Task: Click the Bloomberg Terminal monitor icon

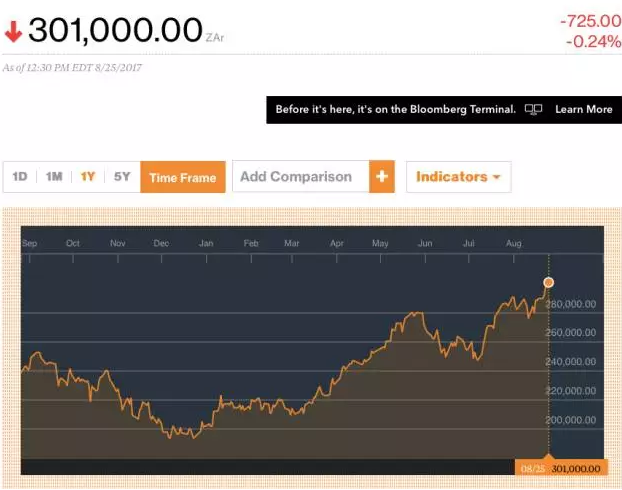Action: [x=534, y=110]
